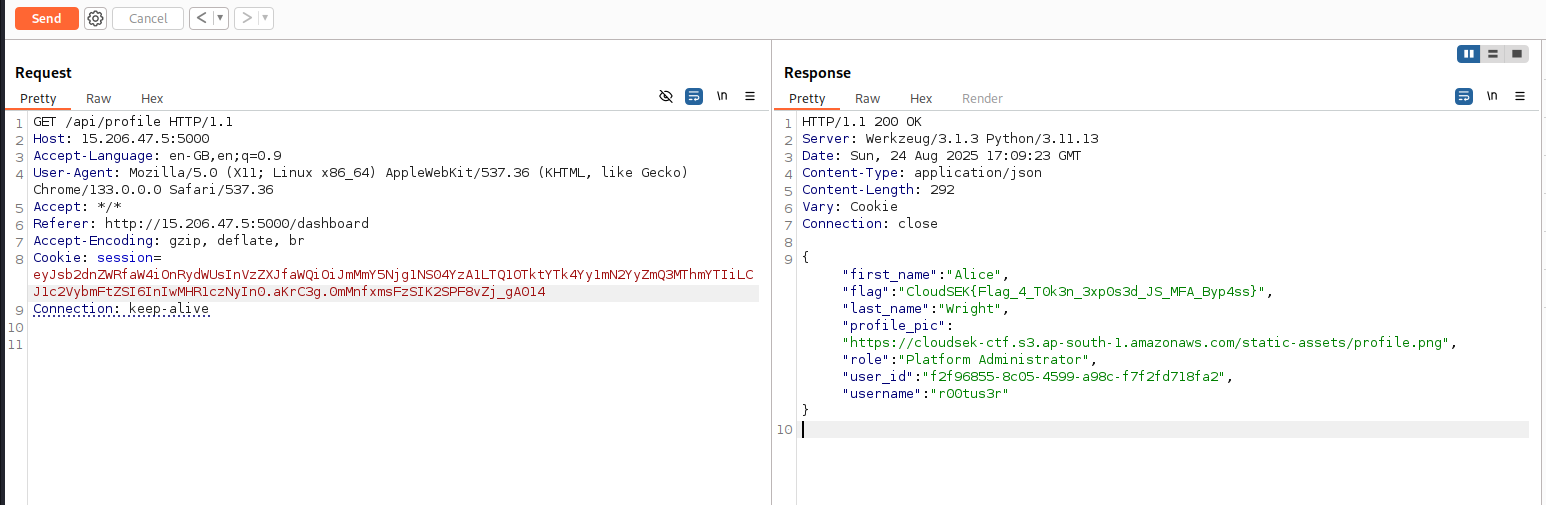1546x505 pixels.
Task: Go back to the previous request in history
Action: [201, 18]
